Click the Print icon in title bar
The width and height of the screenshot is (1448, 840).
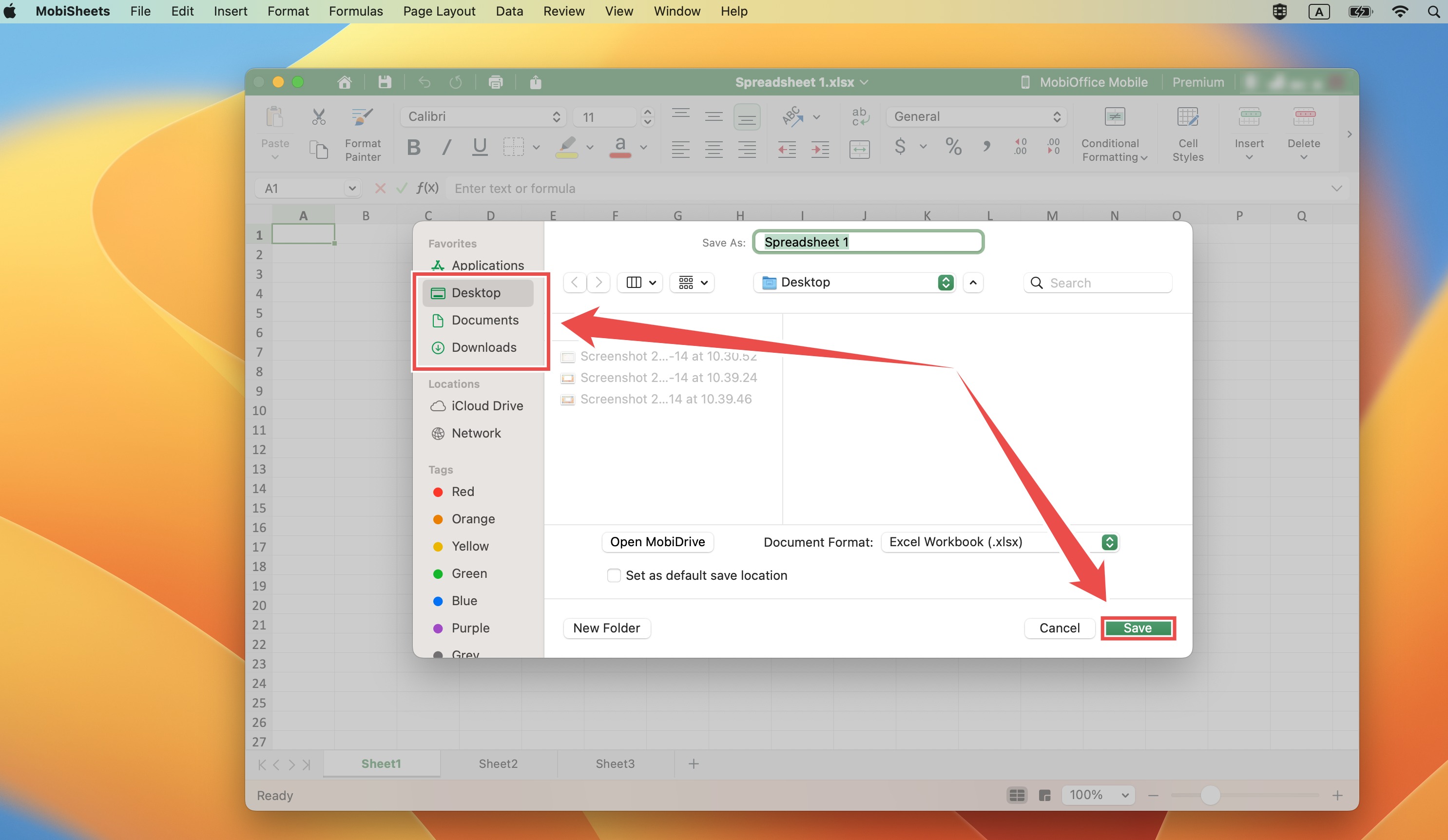495,82
